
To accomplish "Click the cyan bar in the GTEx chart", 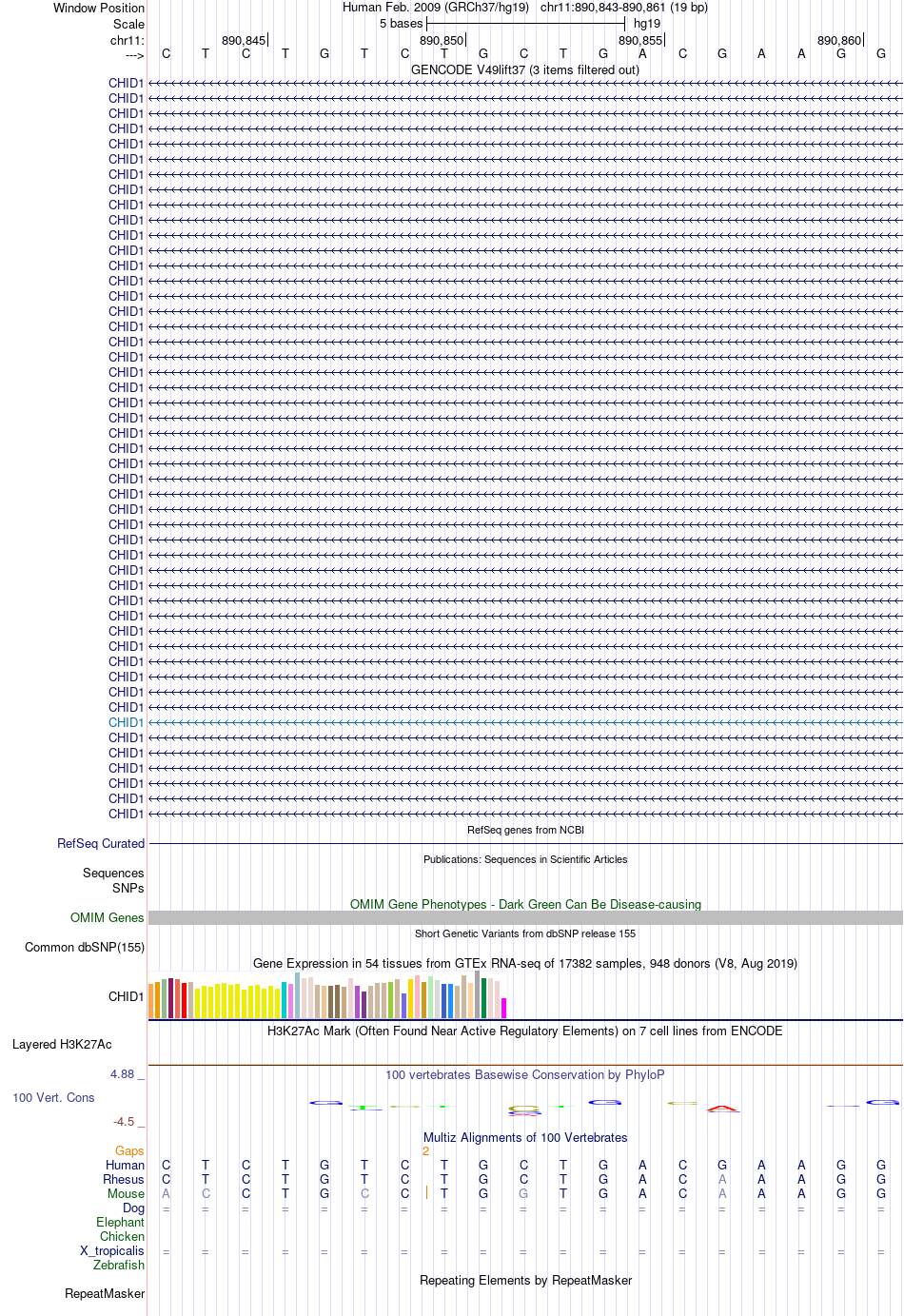I will click(285, 1000).
